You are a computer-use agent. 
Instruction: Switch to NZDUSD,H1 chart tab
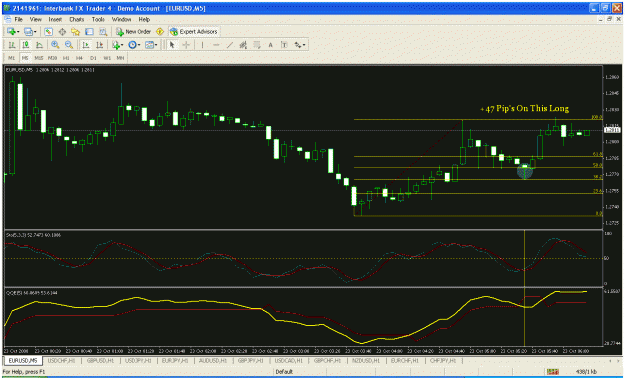tap(365, 360)
